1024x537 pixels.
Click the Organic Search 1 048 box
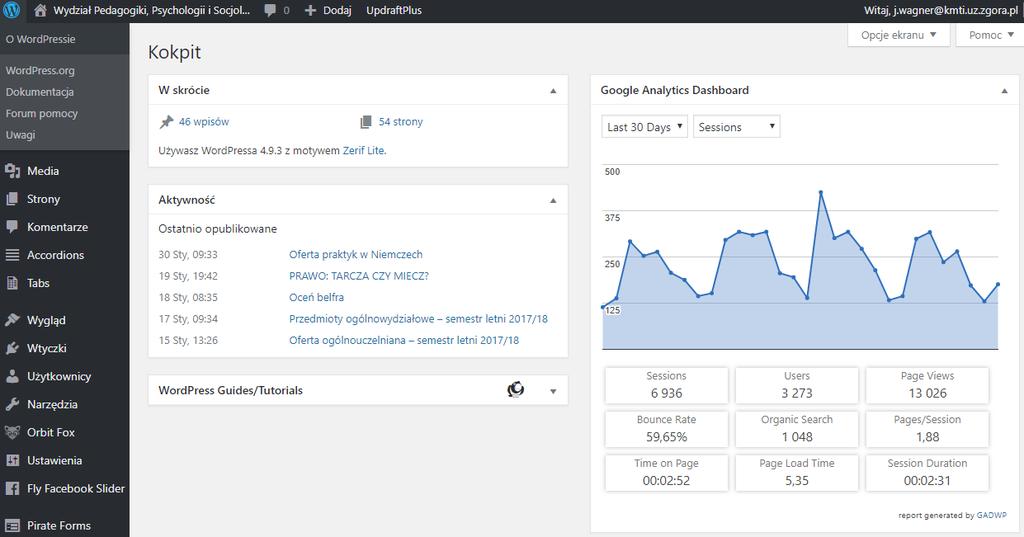(797, 429)
